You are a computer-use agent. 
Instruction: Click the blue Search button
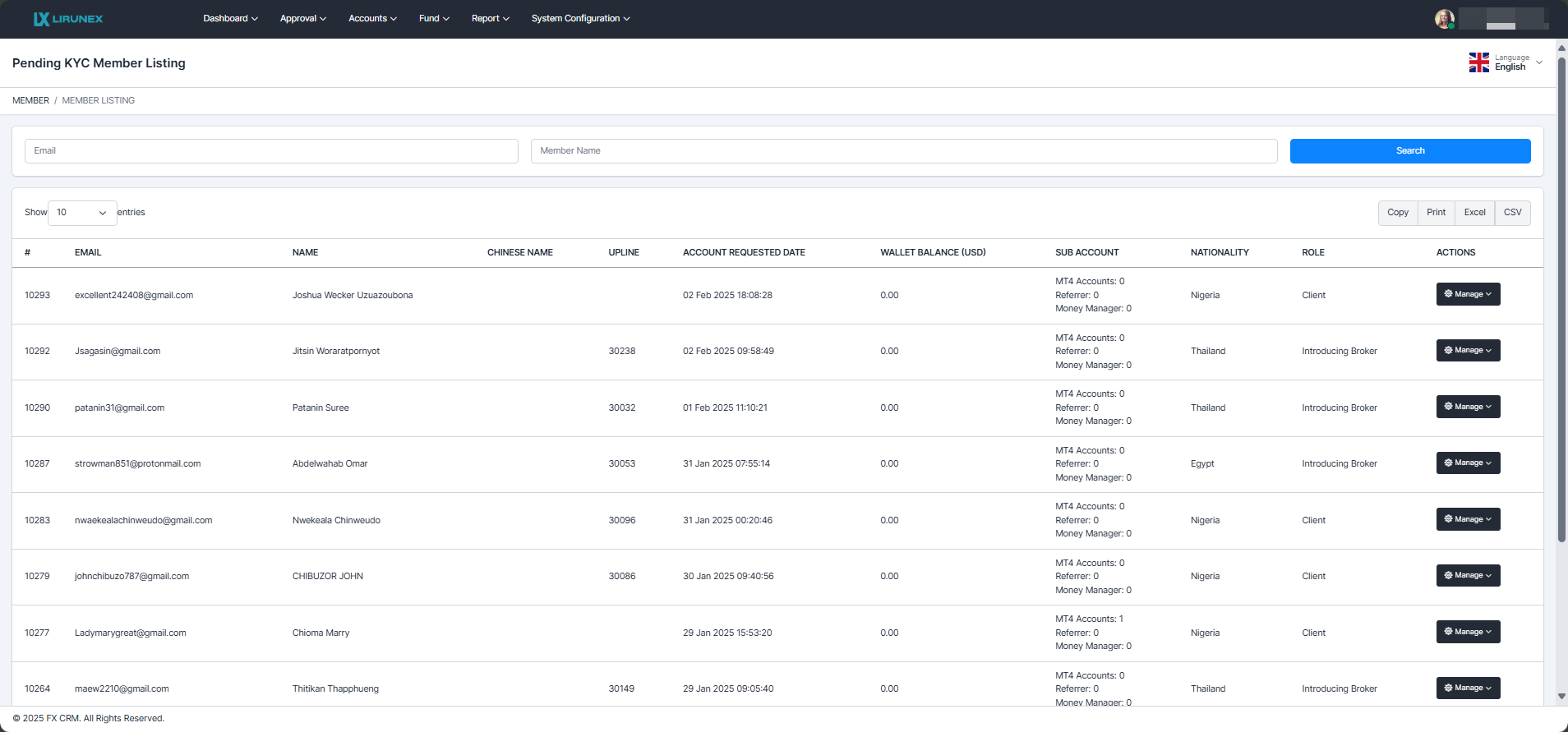[x=1409, y=151]
